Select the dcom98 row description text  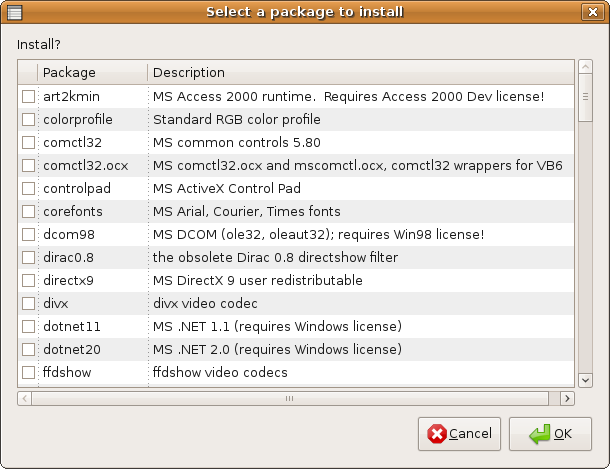(x=318, y=234)
